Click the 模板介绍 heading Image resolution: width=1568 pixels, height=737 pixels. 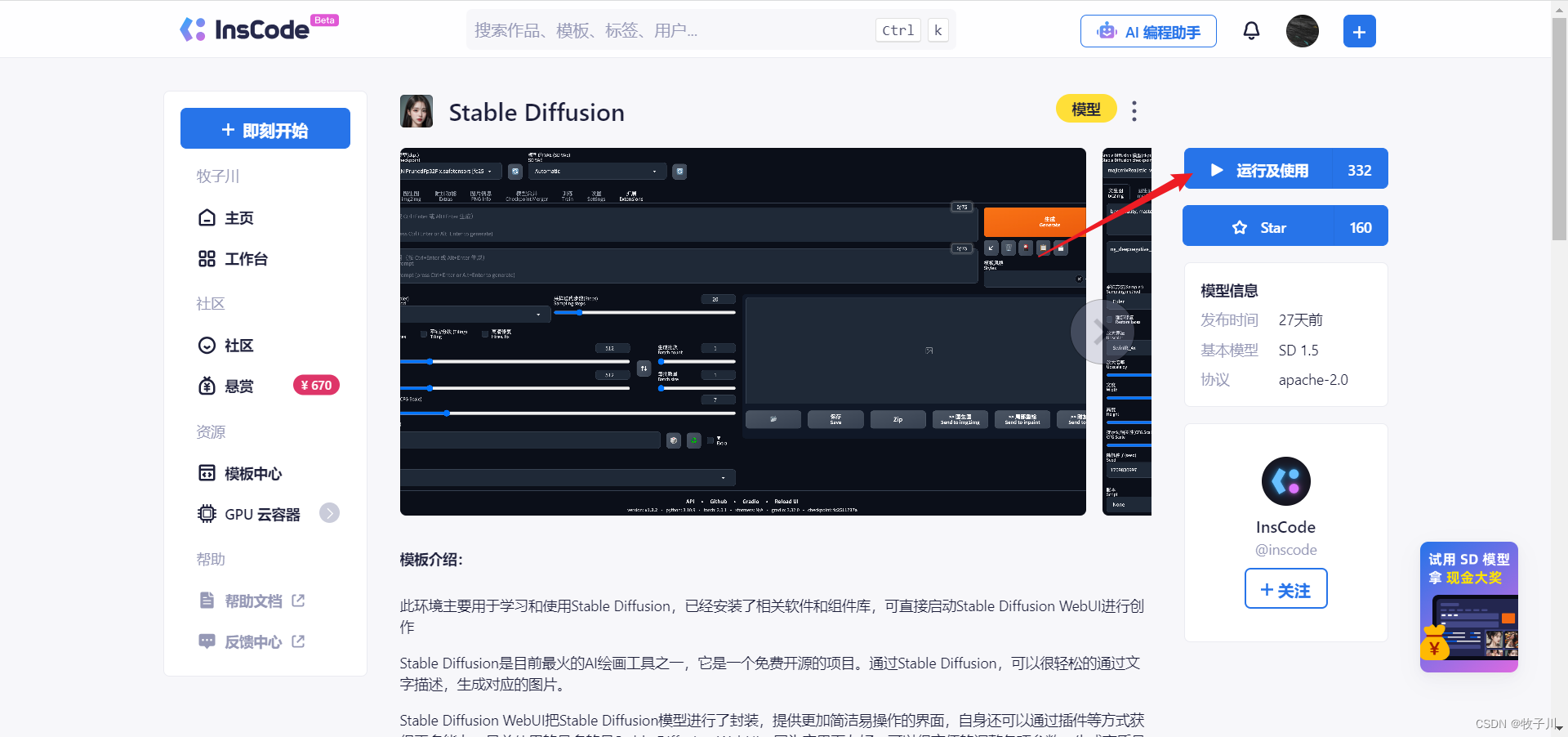coord(431,560)
